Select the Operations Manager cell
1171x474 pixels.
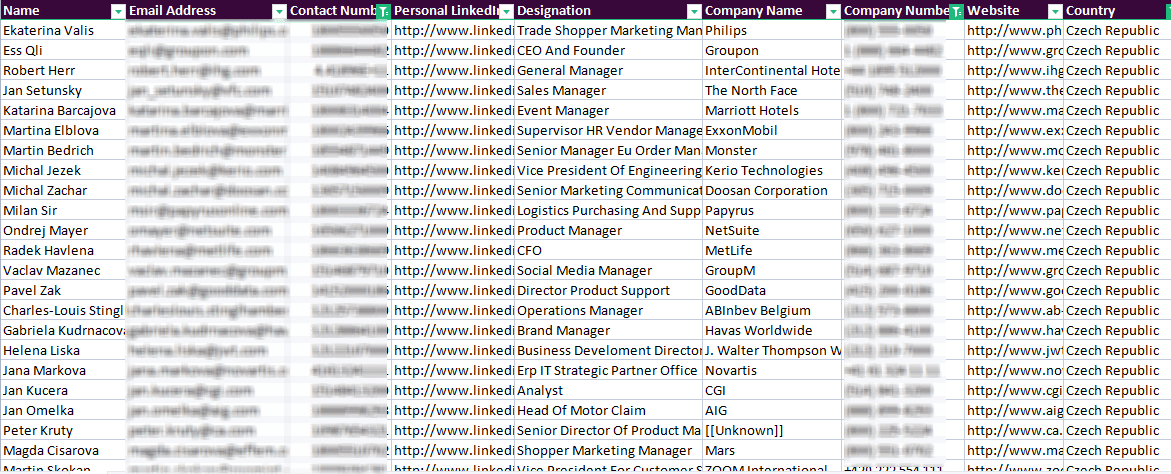point(609,311)
